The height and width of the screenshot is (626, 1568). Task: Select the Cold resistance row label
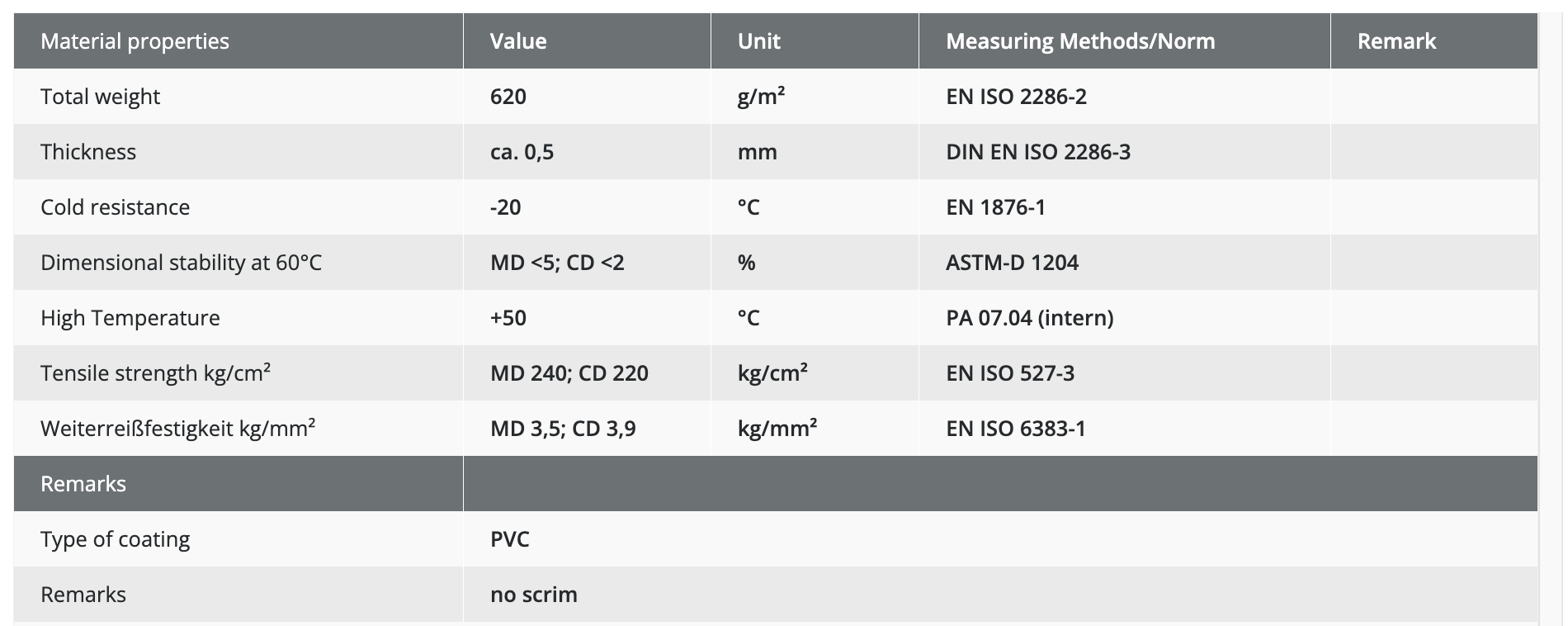click(x=115, y=207)
